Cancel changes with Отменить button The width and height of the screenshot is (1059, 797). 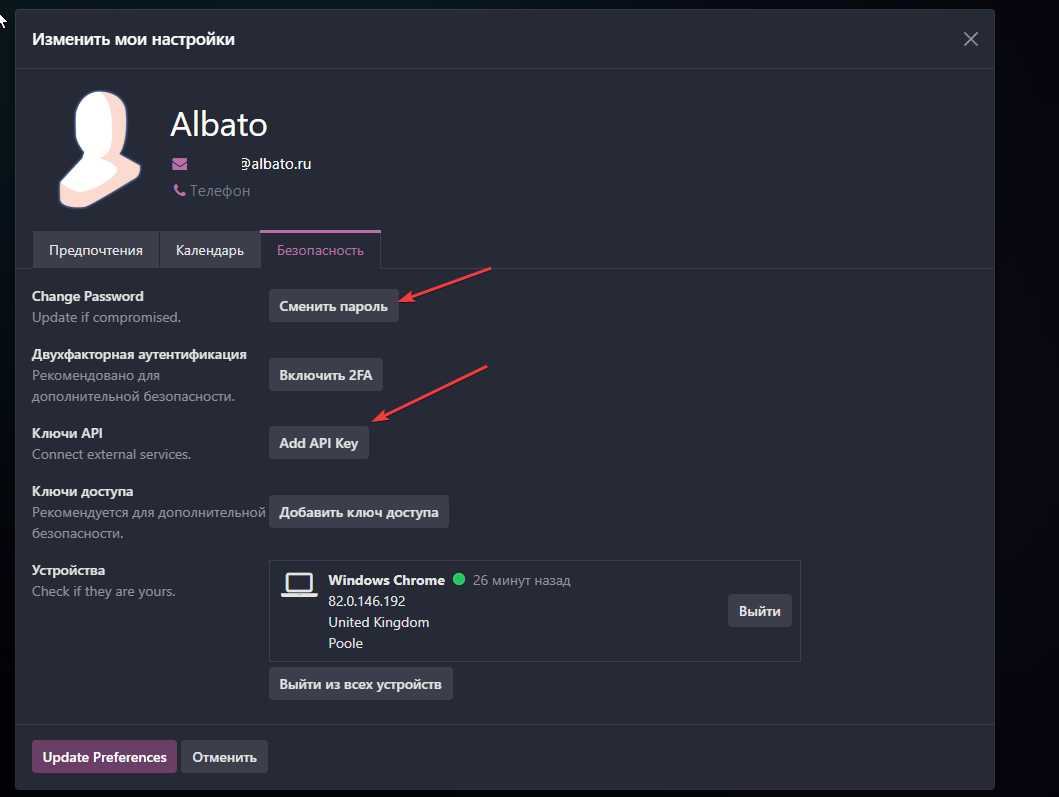(224, 757)
